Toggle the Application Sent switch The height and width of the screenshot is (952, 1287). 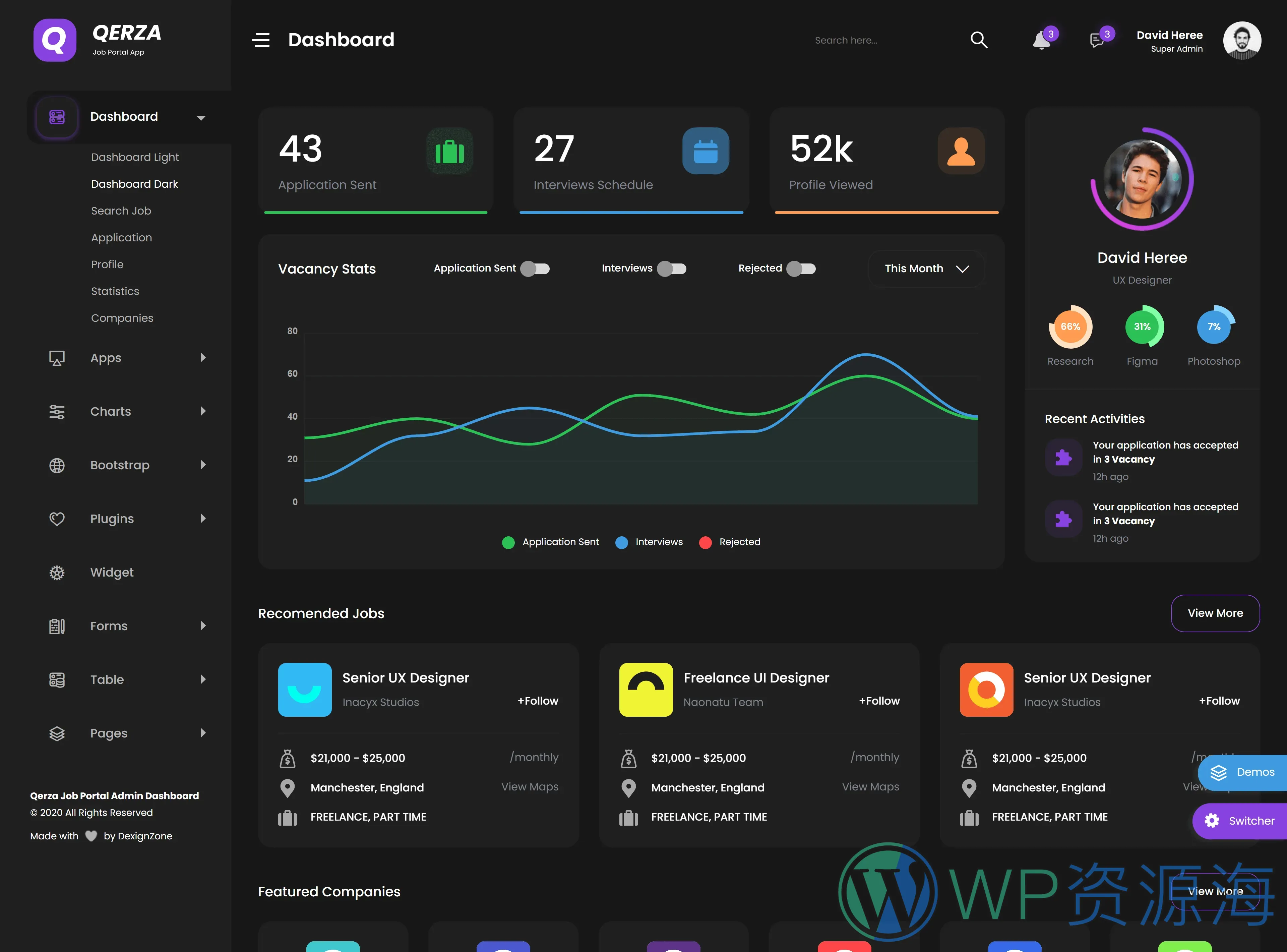[x=535, y=268]
